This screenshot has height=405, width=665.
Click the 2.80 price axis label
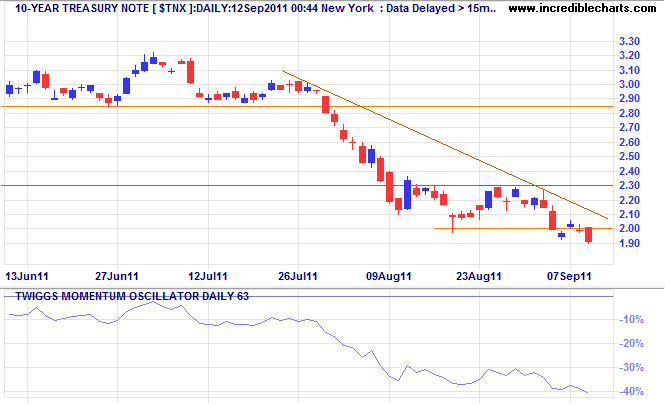pyautogui.click(x=629, y=113)
